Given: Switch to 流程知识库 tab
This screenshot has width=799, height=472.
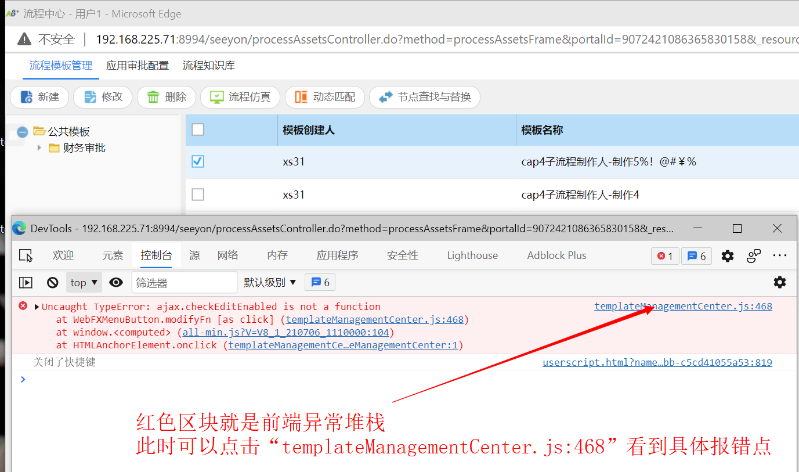Looking at the screenshot, I should click(208, 66).
